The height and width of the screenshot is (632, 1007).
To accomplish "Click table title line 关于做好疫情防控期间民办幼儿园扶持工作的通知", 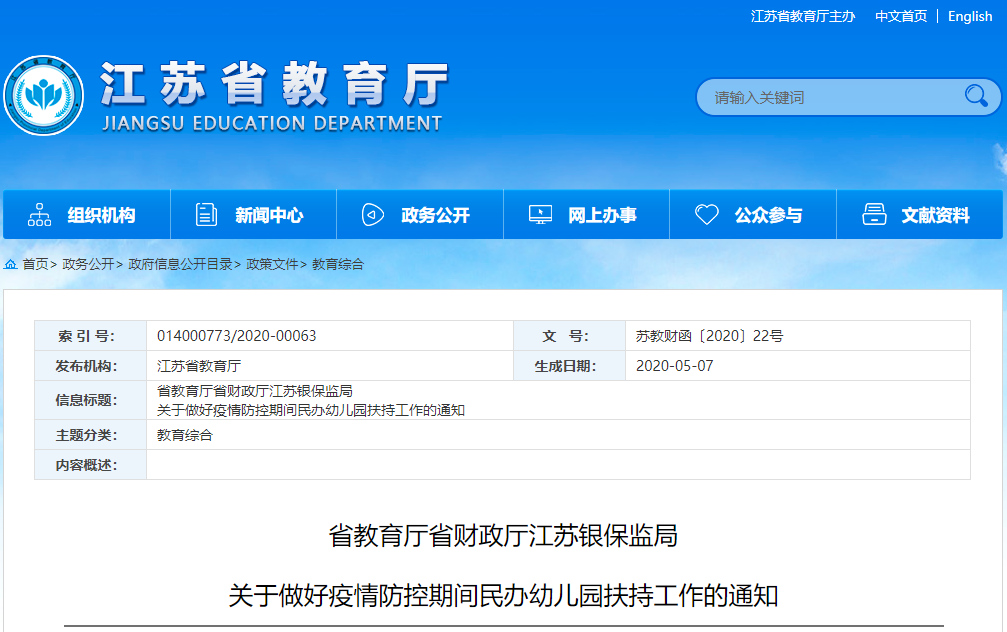I will pyautogui.click(x=311, y=410).
